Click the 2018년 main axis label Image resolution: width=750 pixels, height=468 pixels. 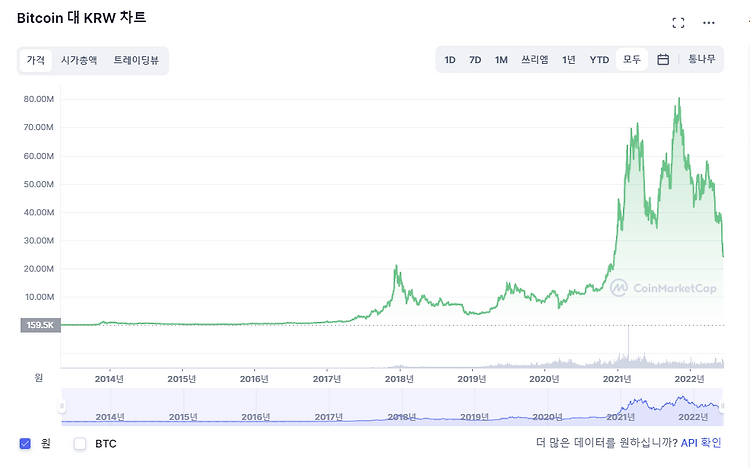click(x=399, y=379)
